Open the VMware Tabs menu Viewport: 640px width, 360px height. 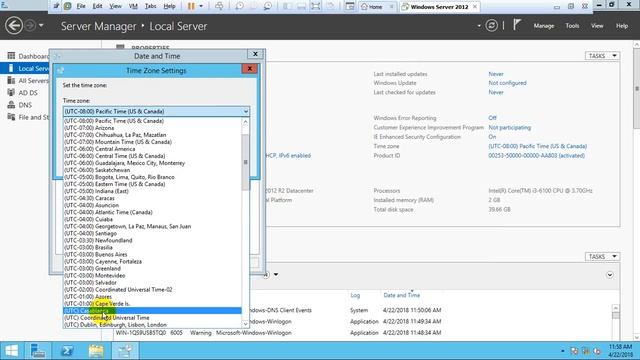150,7
